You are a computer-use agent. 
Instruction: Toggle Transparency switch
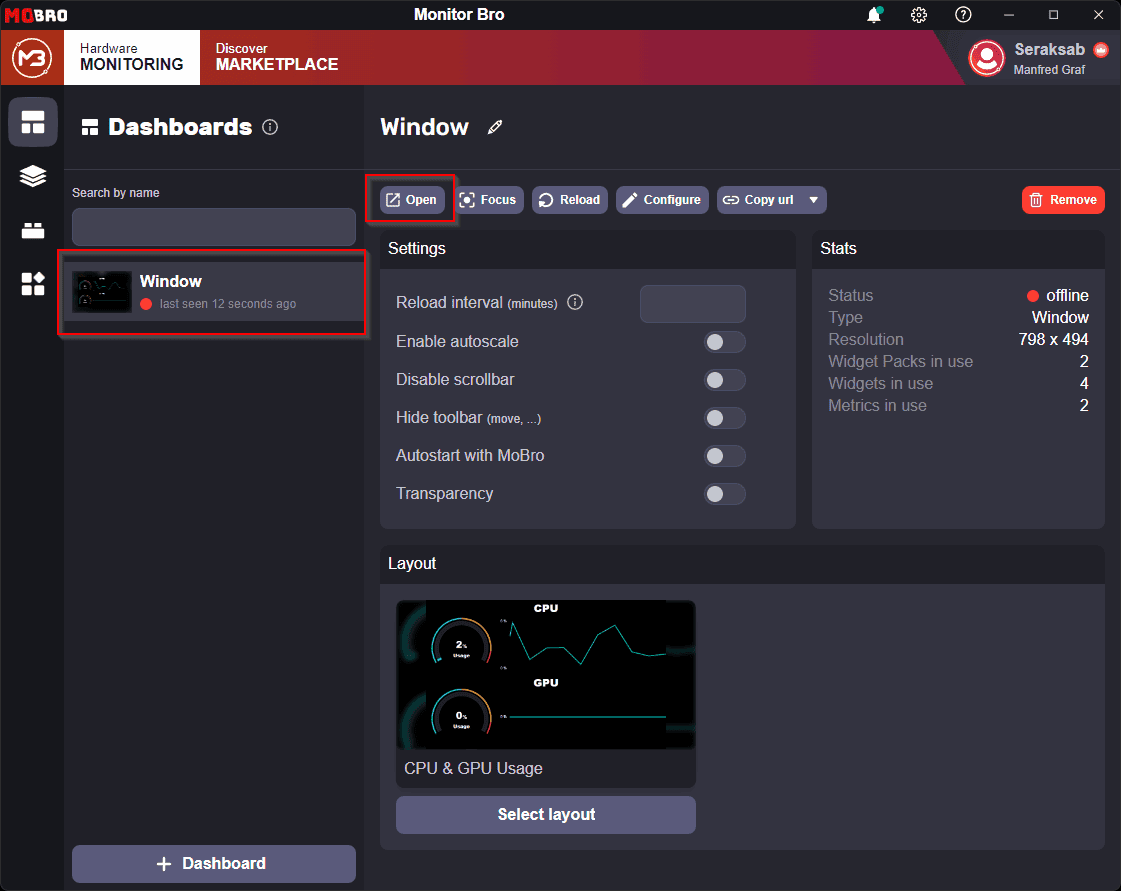click(x=724, y=493)
